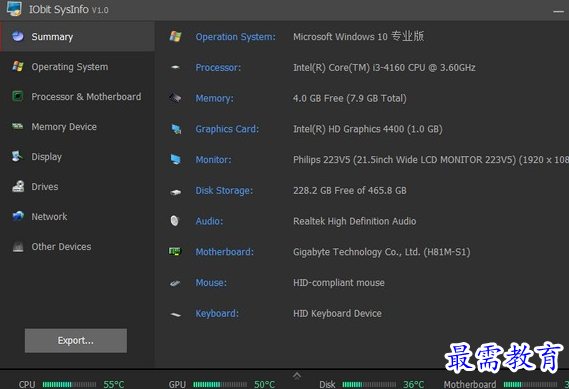Click the green board icon in Motherboard row
The image size is (569, 389).
[175, 251]
